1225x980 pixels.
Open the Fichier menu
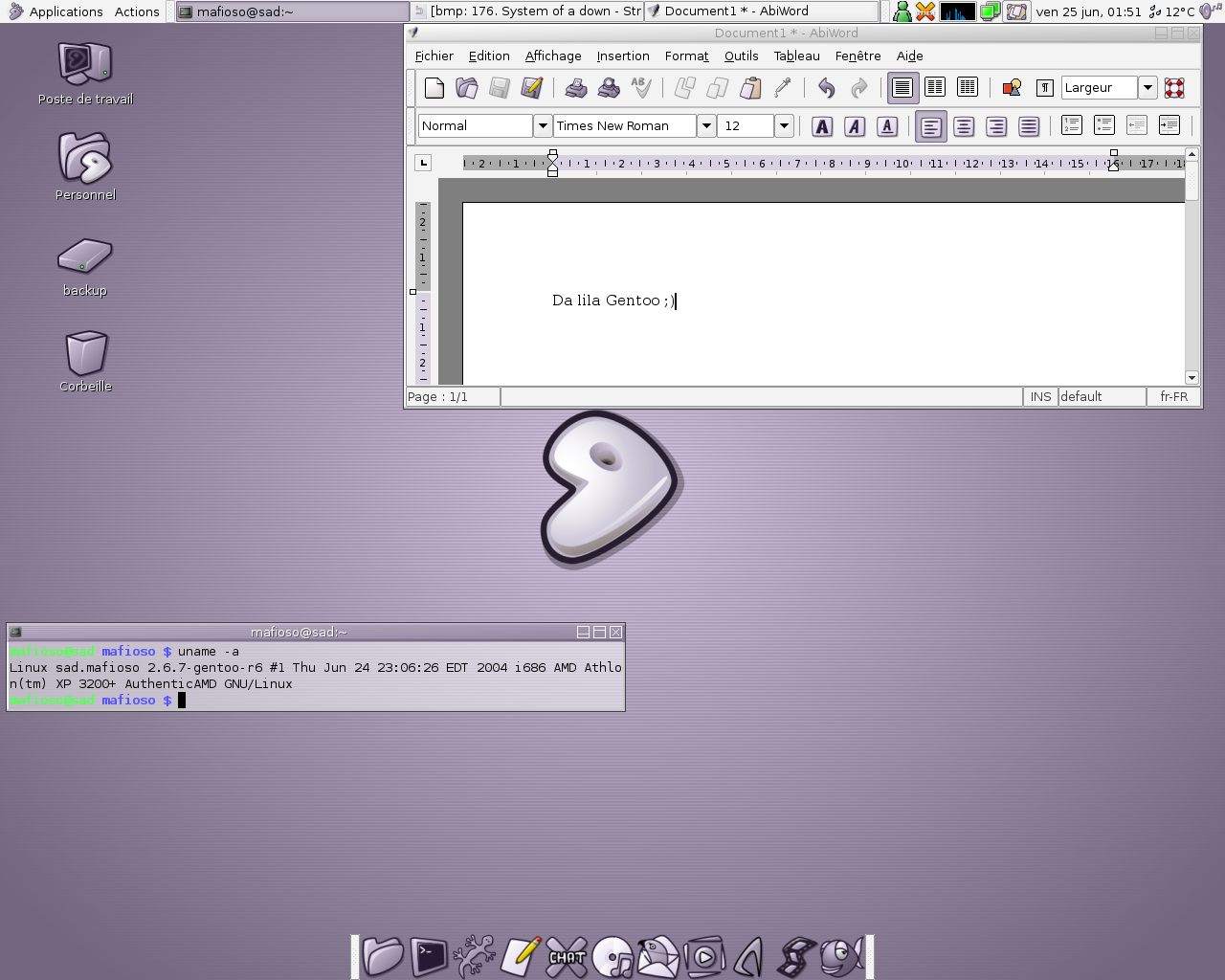tap(434, 56)
